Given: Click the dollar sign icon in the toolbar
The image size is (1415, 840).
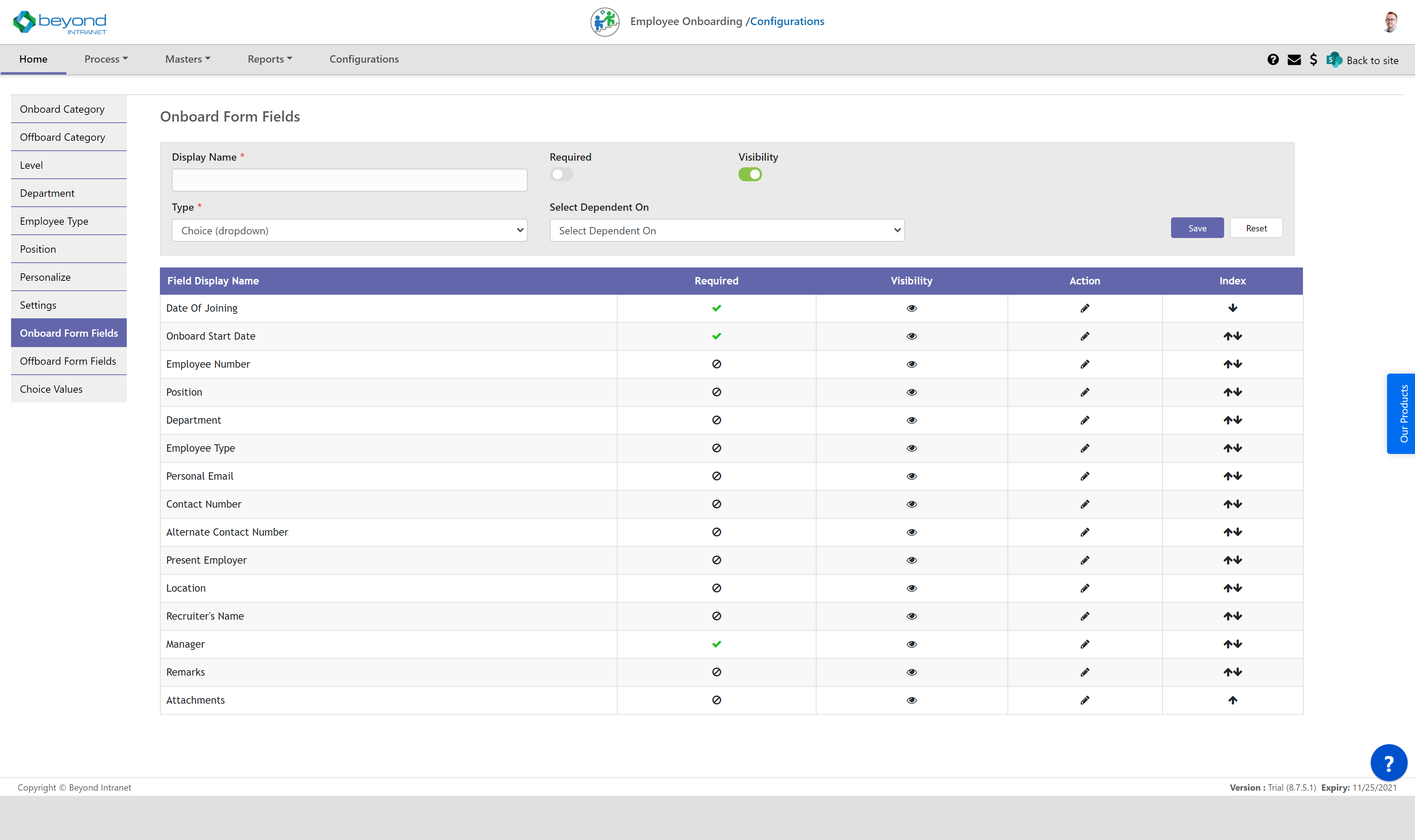Looking at the screenshot, I should coord(1314,59).
